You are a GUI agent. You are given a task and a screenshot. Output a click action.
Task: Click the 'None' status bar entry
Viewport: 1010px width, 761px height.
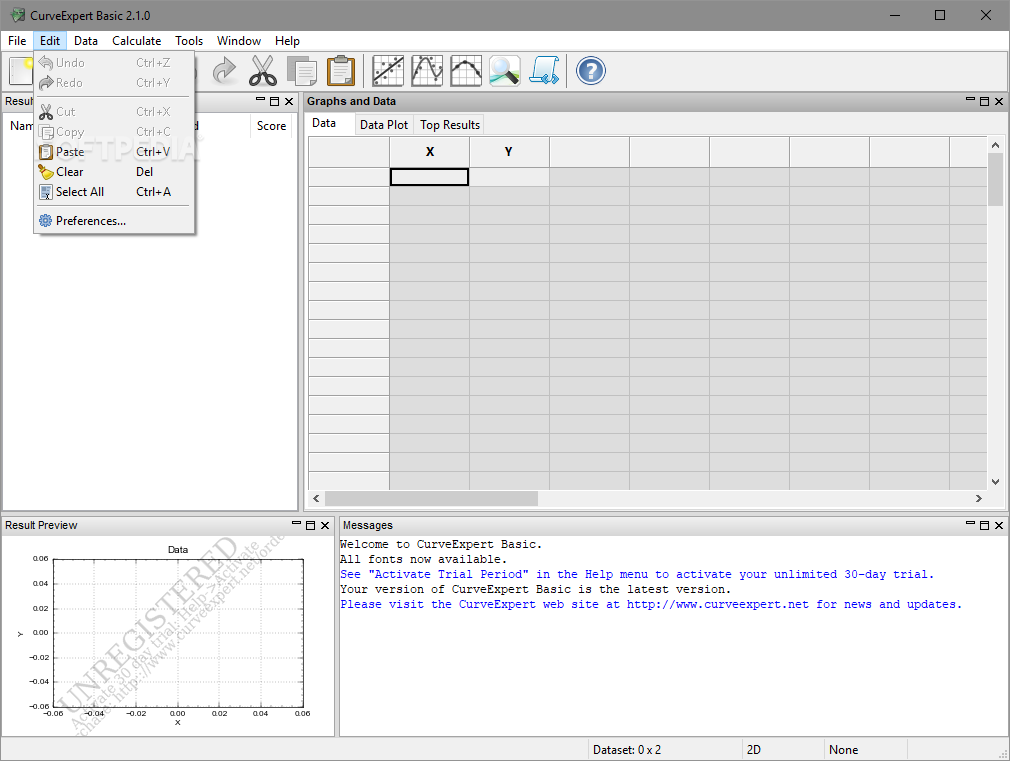coord(843,749)
